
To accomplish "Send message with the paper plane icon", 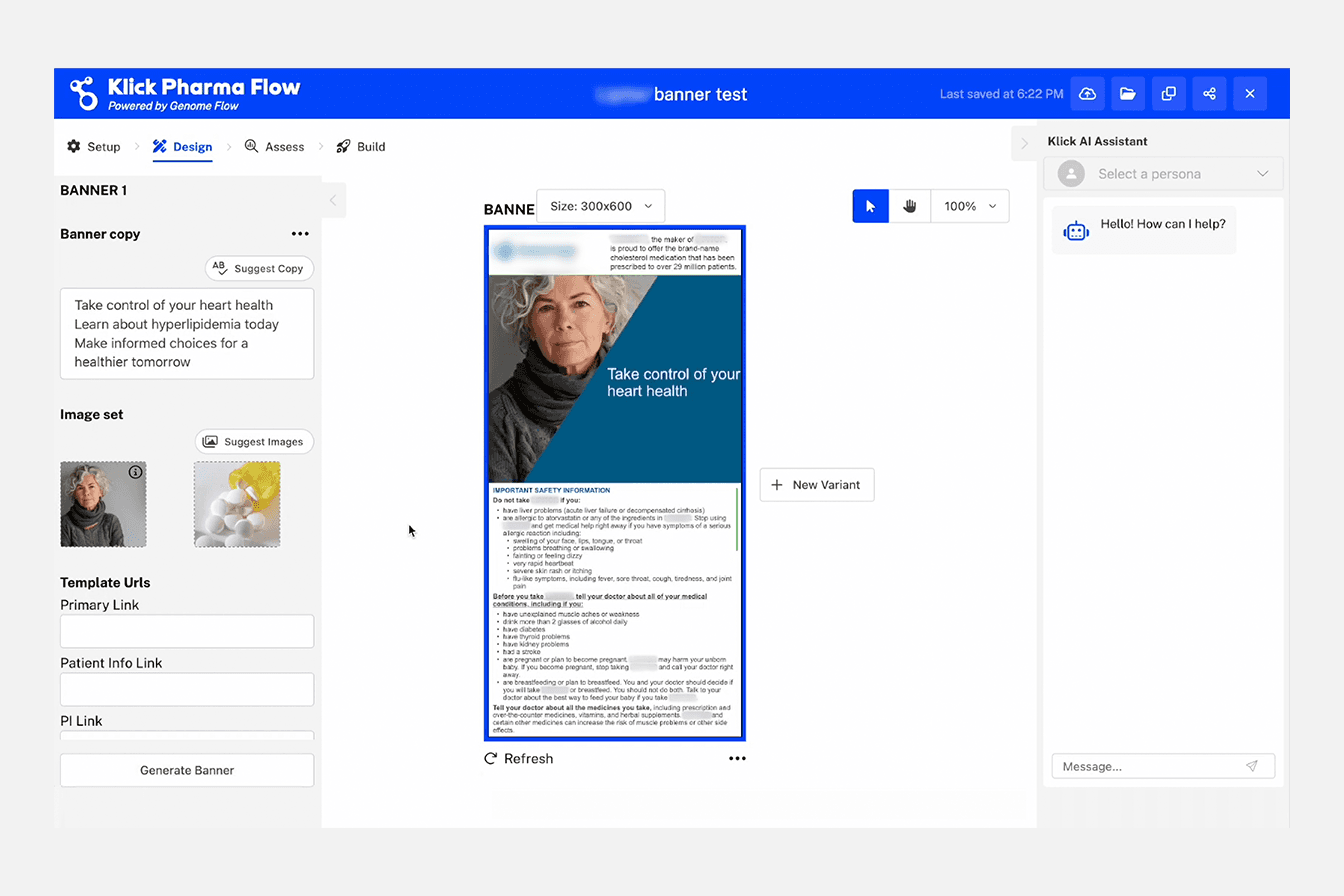I will (1251, 766).
